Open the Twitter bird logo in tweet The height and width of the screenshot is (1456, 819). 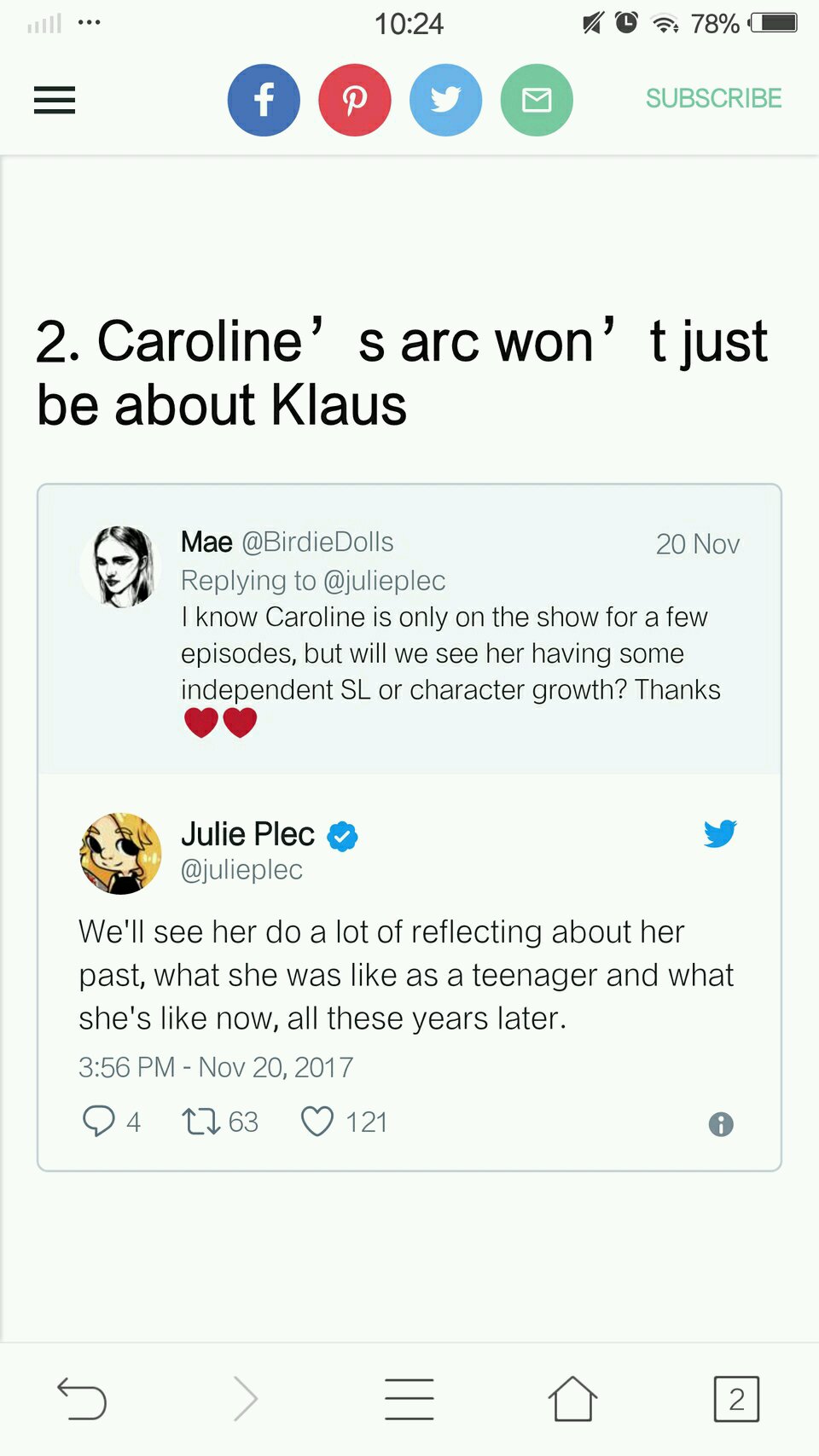[720, 833]
